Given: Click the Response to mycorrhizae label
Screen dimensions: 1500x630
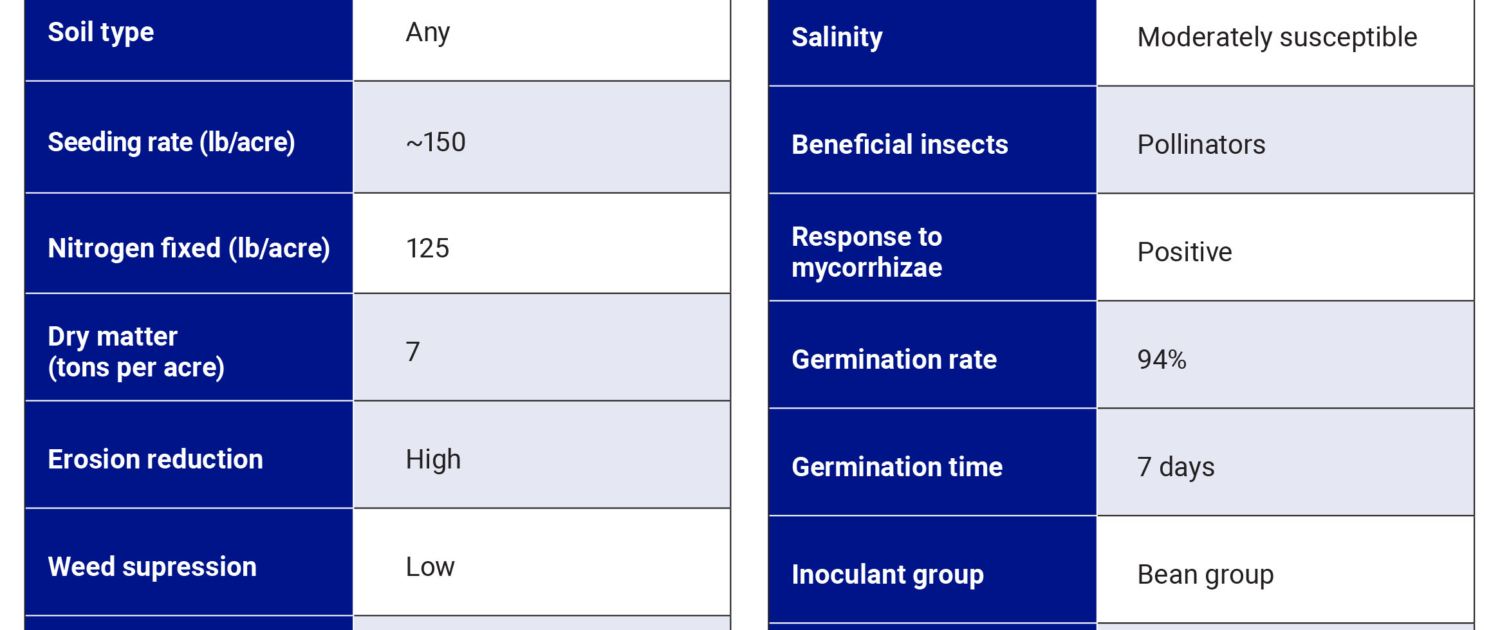Looking at the screenshot, I should tap(867, 252).
